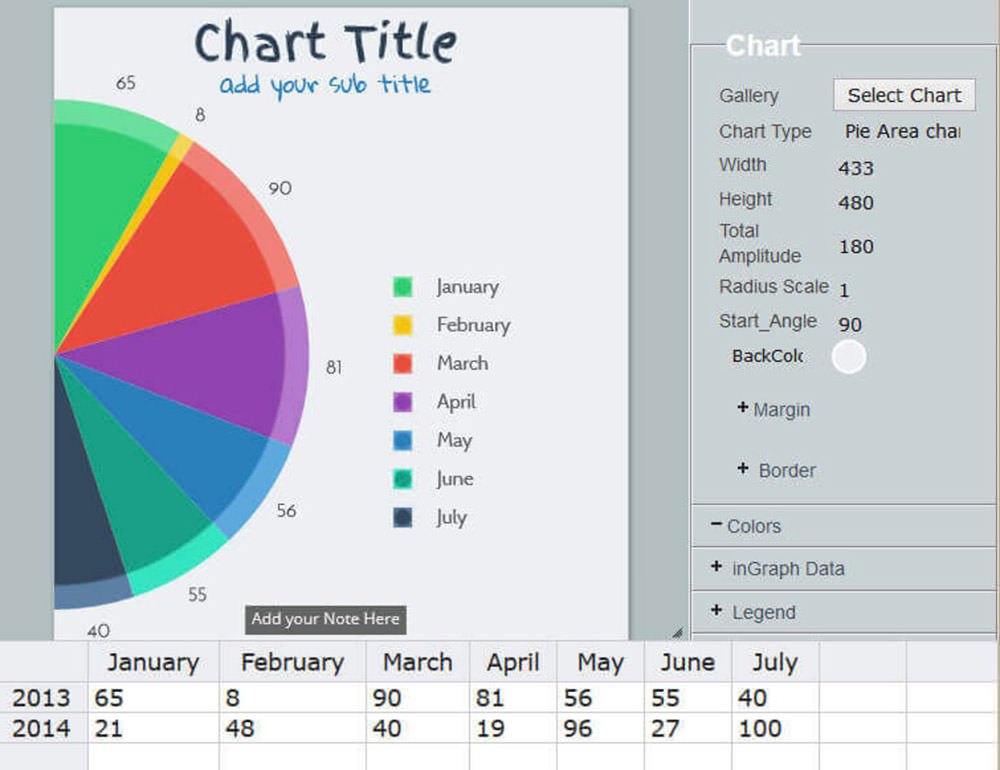Open the BackColor picker circle
Screen dimensions: 1000x770
(848, 356)
